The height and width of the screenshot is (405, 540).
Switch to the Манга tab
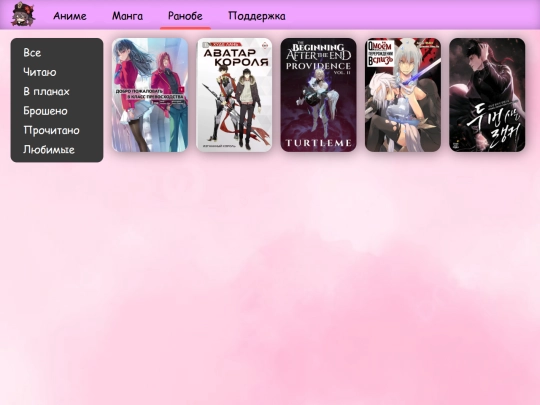click(127, 16)
